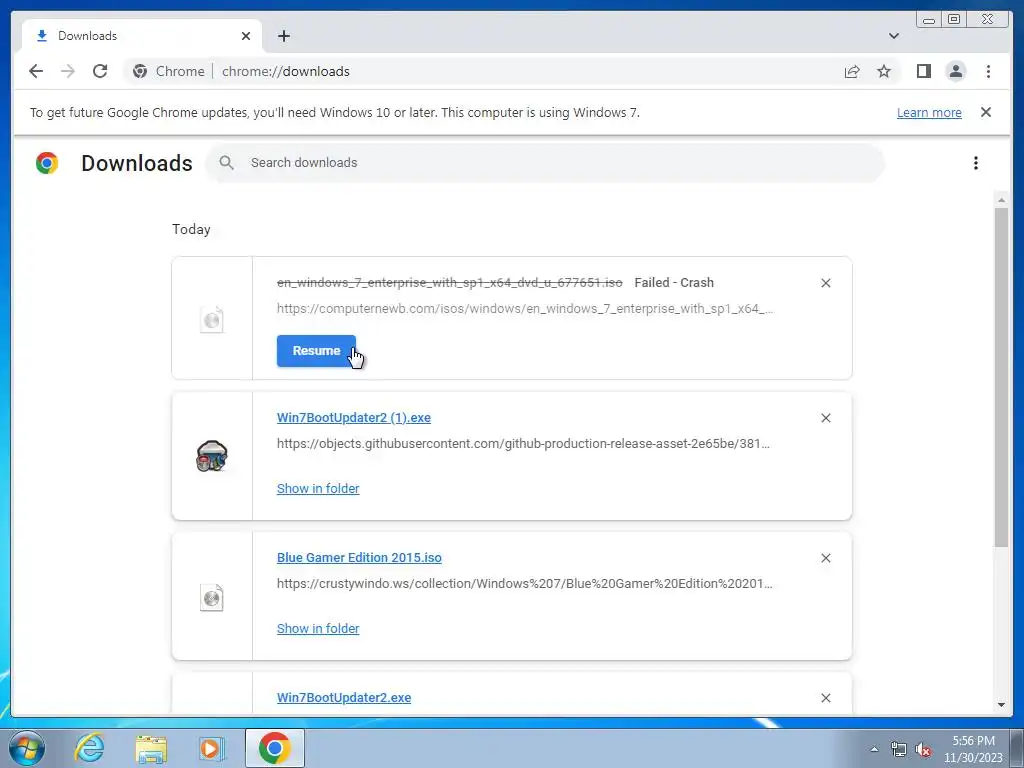Screen dimensions: 1024x768
Task: Open Blue Gamer Edition 2015.iso link
Action: point(359,558)
